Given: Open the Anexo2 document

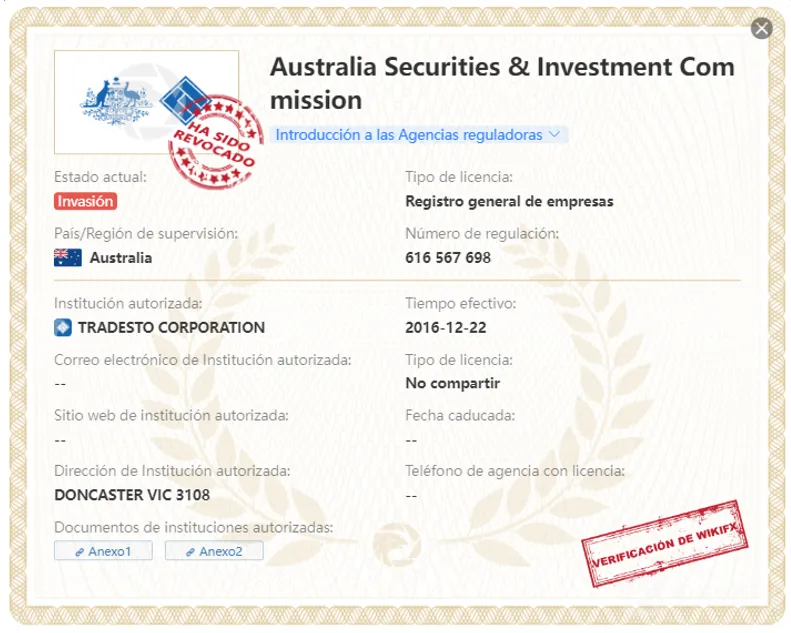Looking at the screenshot, I should click(x=214, y=551).
